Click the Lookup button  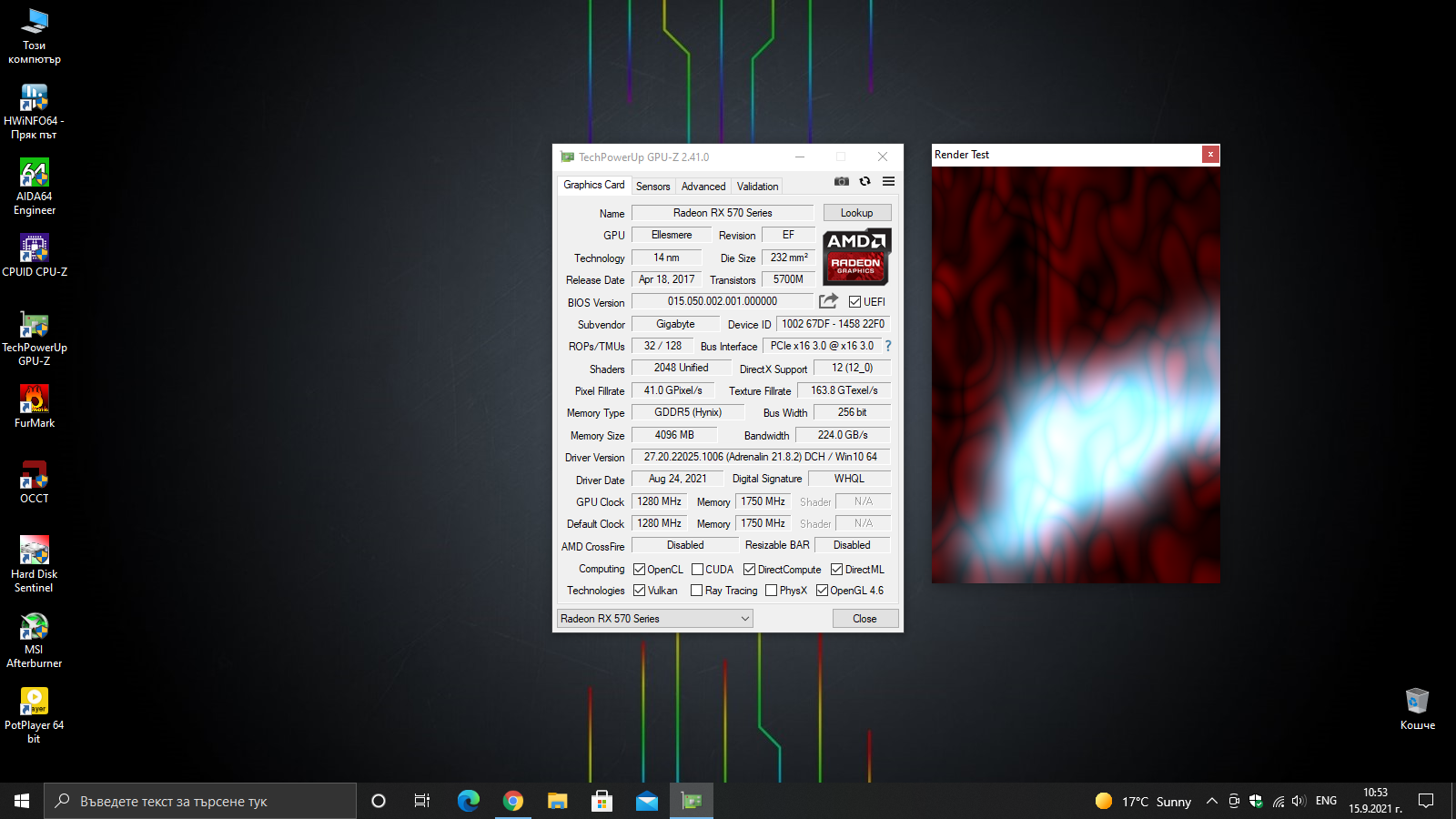point(857,213)
